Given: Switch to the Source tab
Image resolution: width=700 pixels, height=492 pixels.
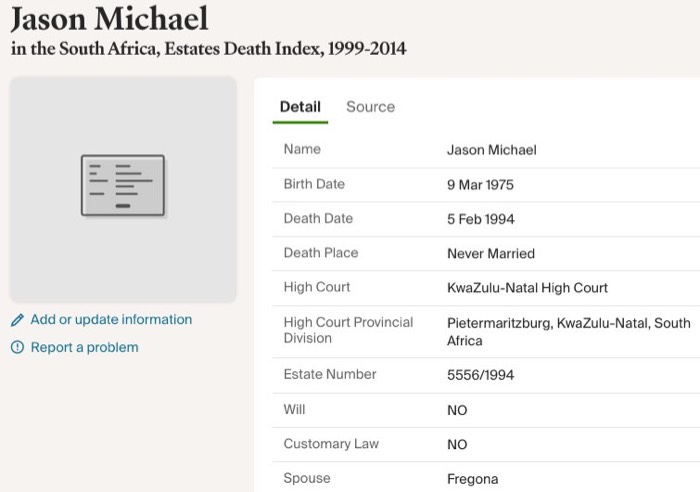Looking at the screenshot, I should point(370,107).
